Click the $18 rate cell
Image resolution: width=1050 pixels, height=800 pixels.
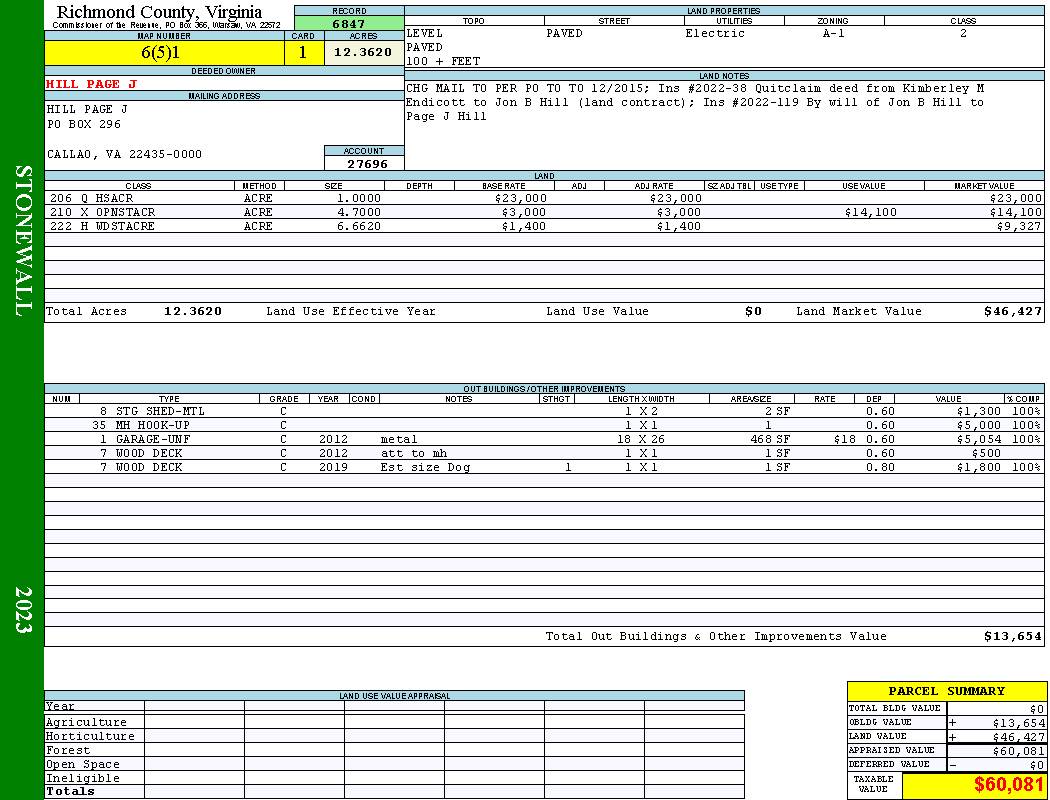pyautogui.click(x=845, y=440)
